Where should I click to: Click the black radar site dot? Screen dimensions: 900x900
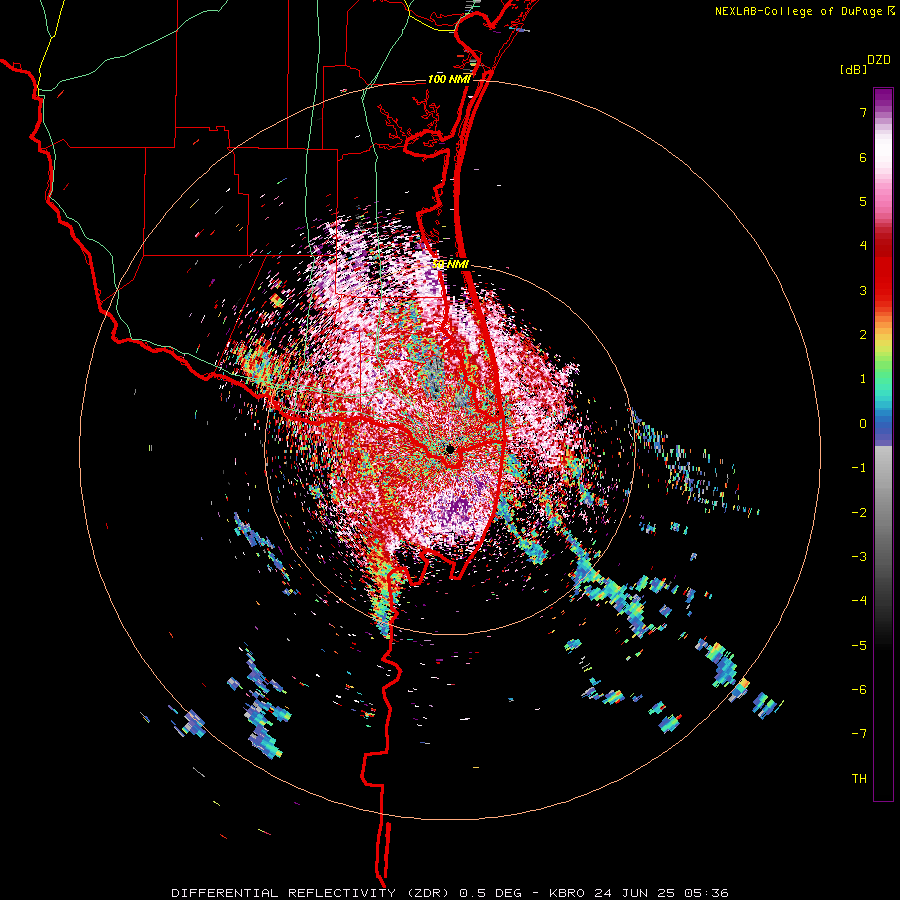[x=450, y=449]
